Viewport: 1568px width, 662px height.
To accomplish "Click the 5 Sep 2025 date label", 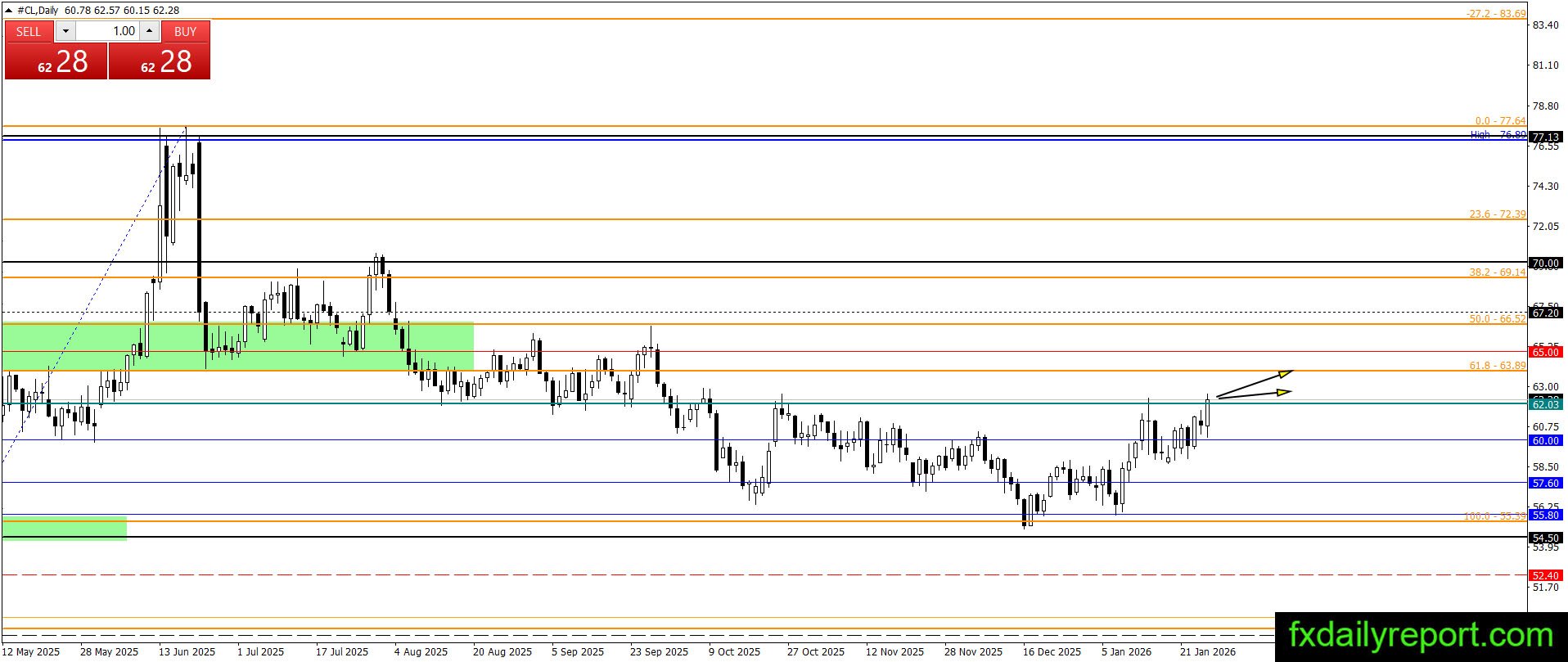I will coord(578,652).
